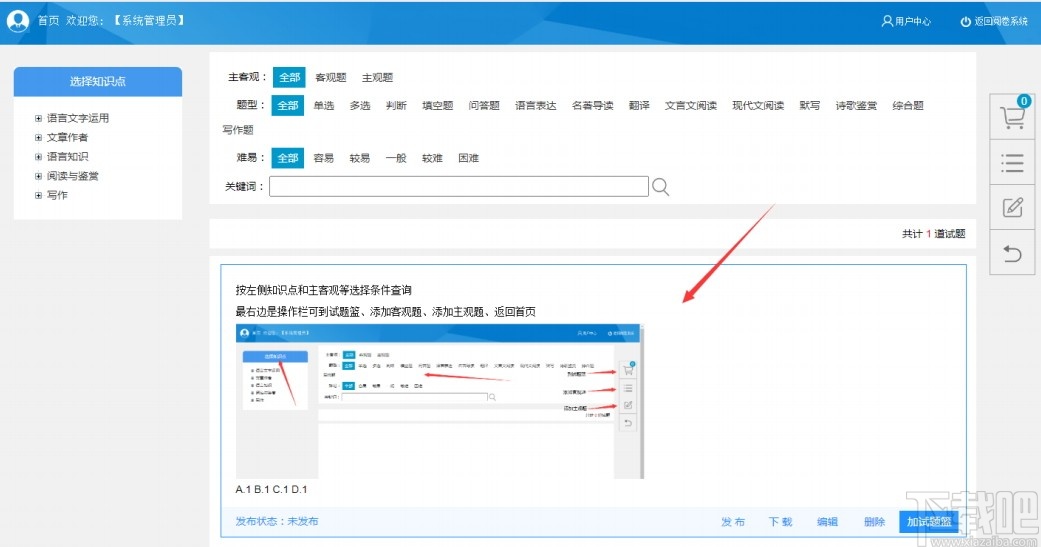Filter question type 综合题

908,106
